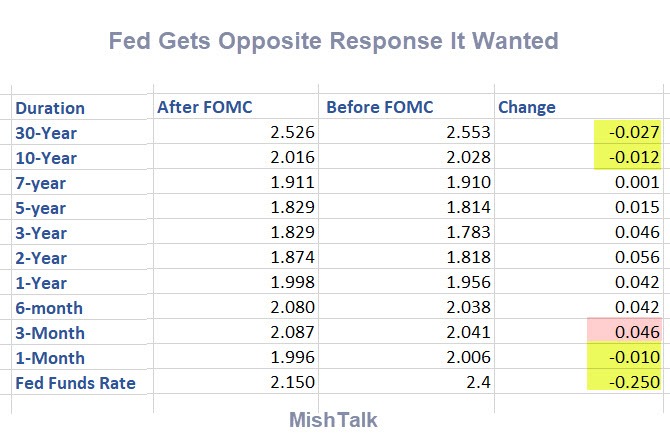Click the chart title text
Viewport: 670px width, 446px height.
332,42
